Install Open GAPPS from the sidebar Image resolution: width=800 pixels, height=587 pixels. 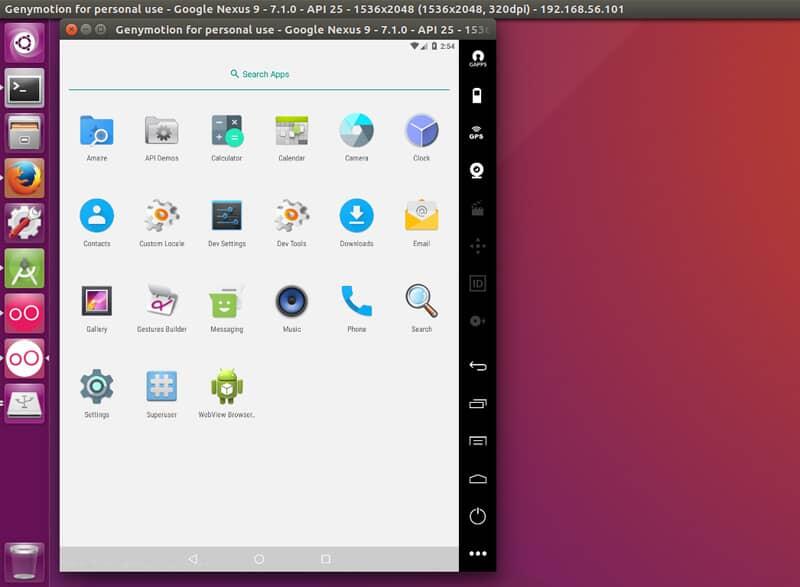click(477, 58)
